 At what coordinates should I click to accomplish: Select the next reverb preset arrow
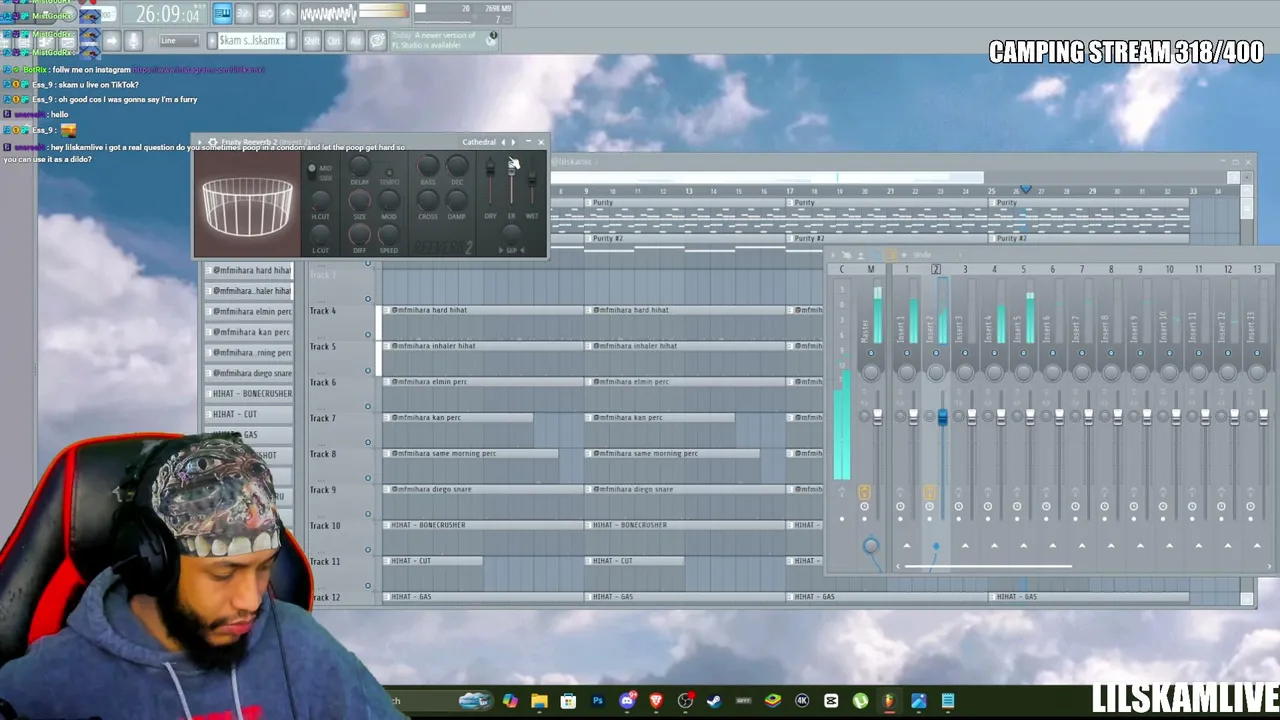pos(514,142)
